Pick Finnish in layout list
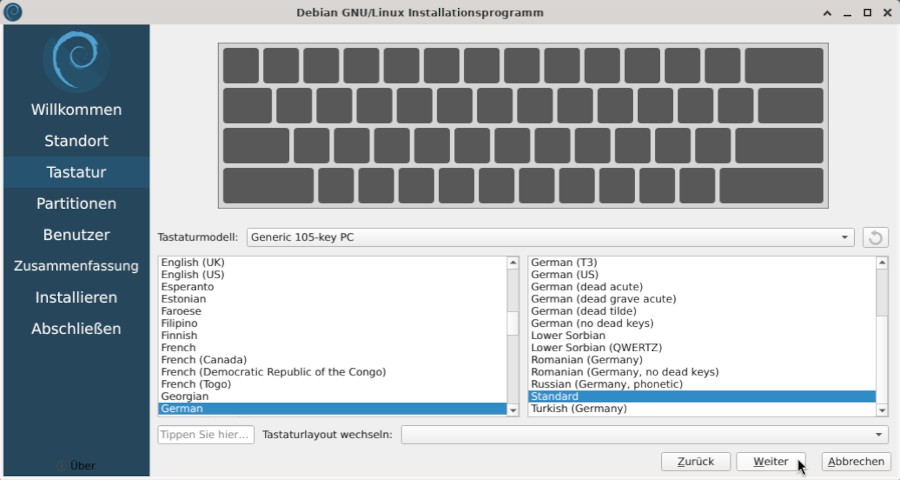The height and width of the screenshot is (480, 900). 332,335
